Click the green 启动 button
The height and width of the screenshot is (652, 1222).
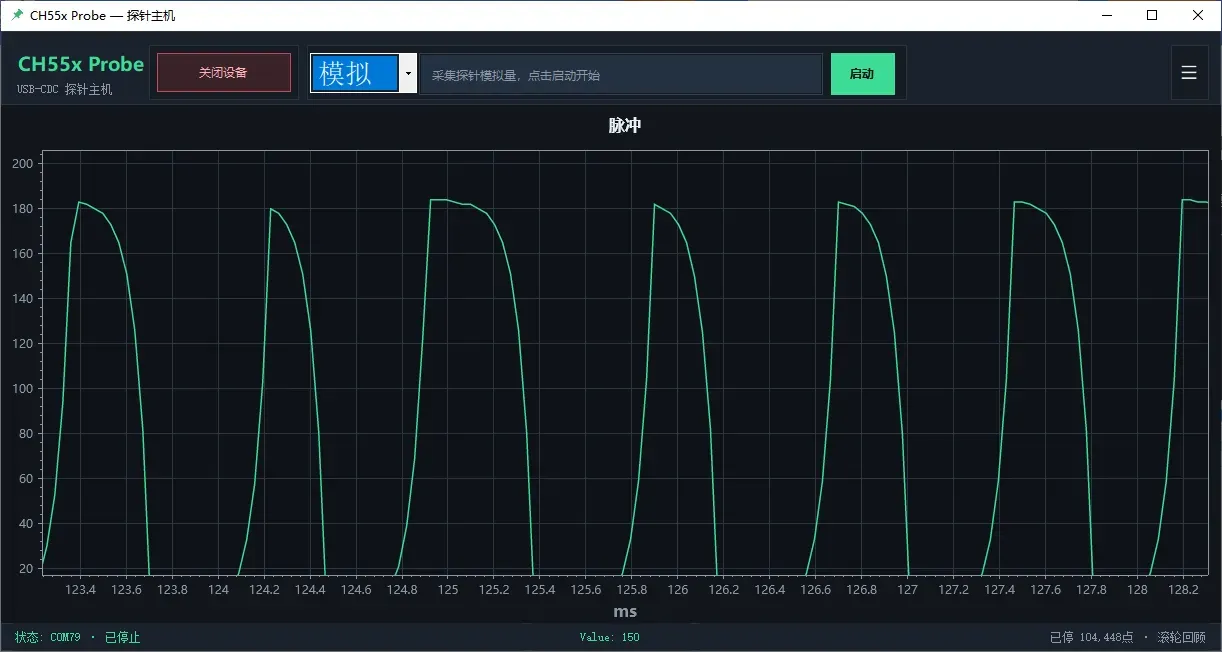click(x=862, y=74)
